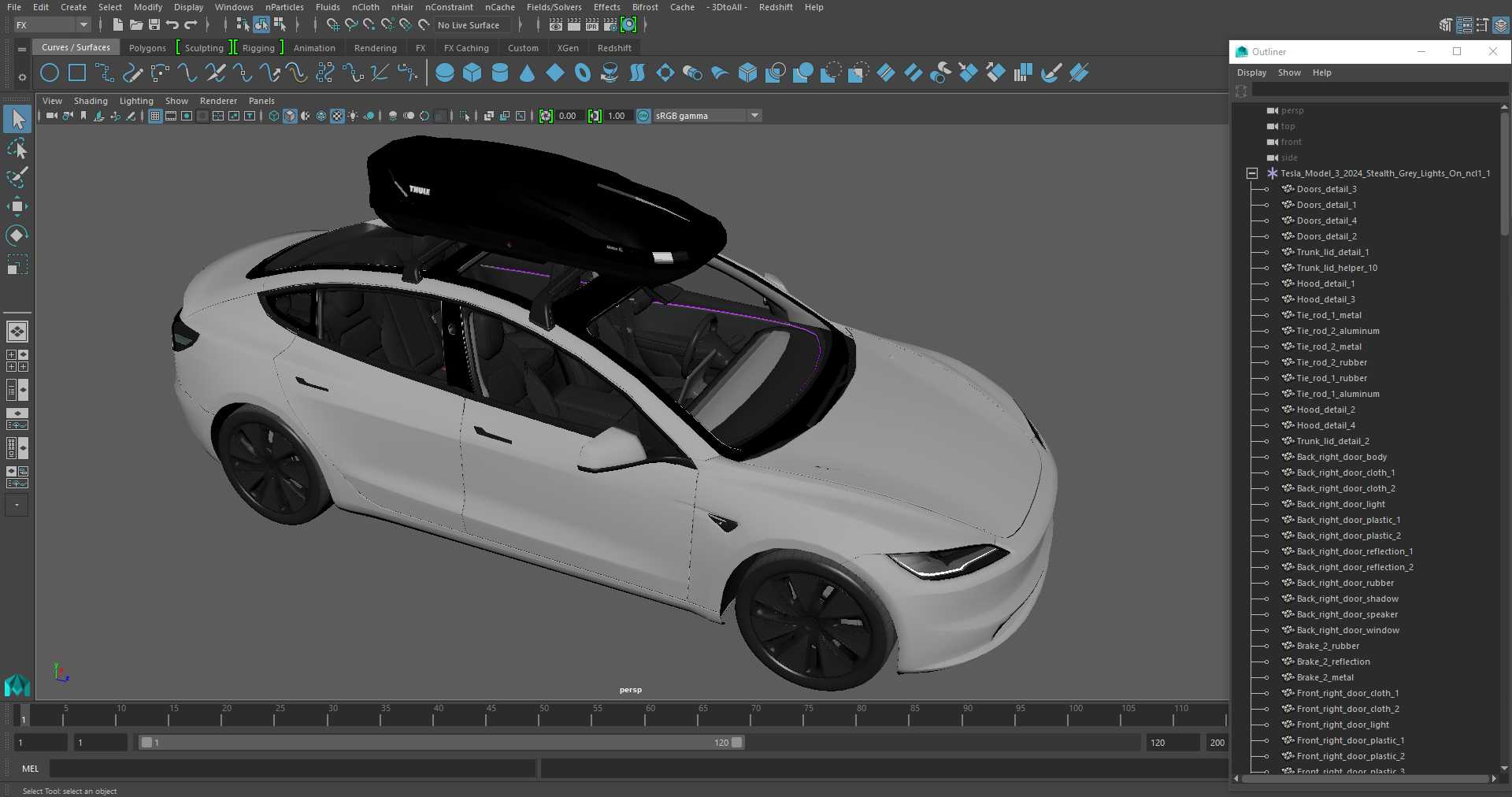Toggle wireframe on shaded in viewport
Viewport: 1512px width, 797px height.
(321, 116)
